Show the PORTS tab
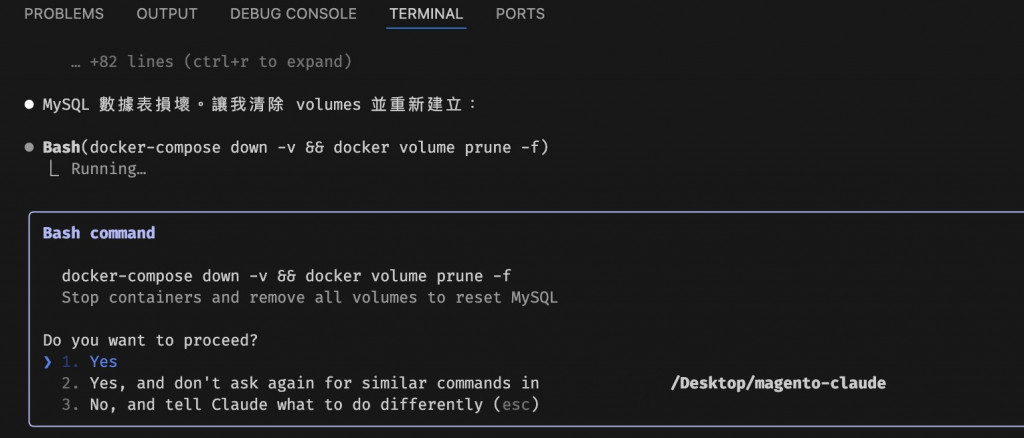This screenshot has height=438, width=1024. [x=520, y=14]
